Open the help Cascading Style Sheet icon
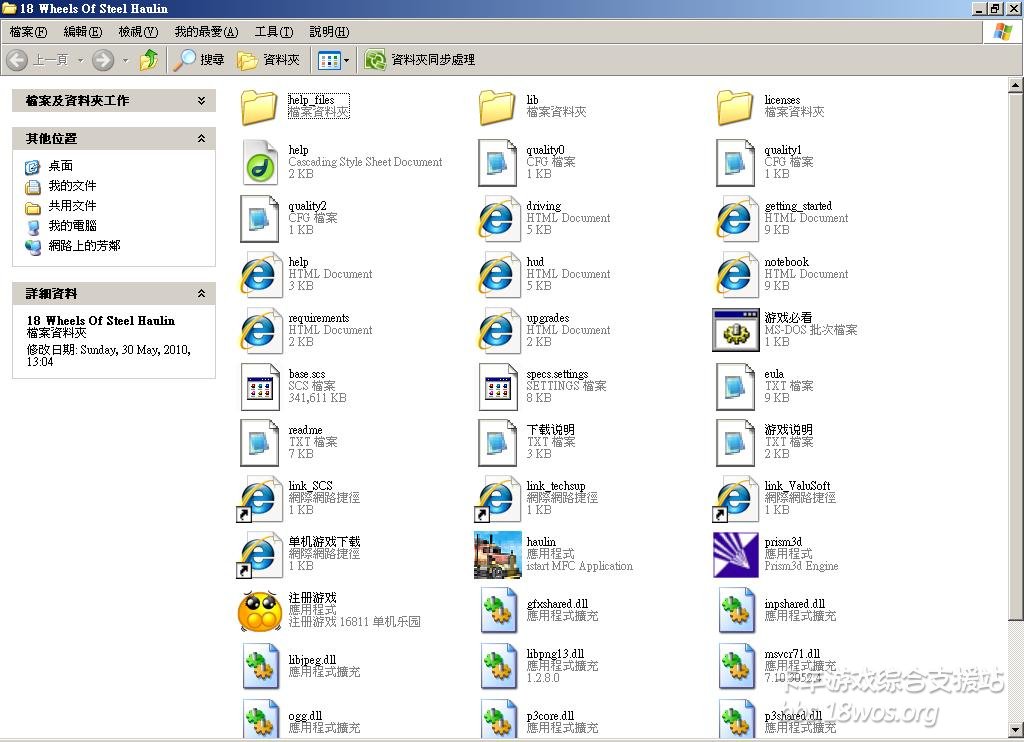This screenshot has width=1024, height=742. pos(259,162)
